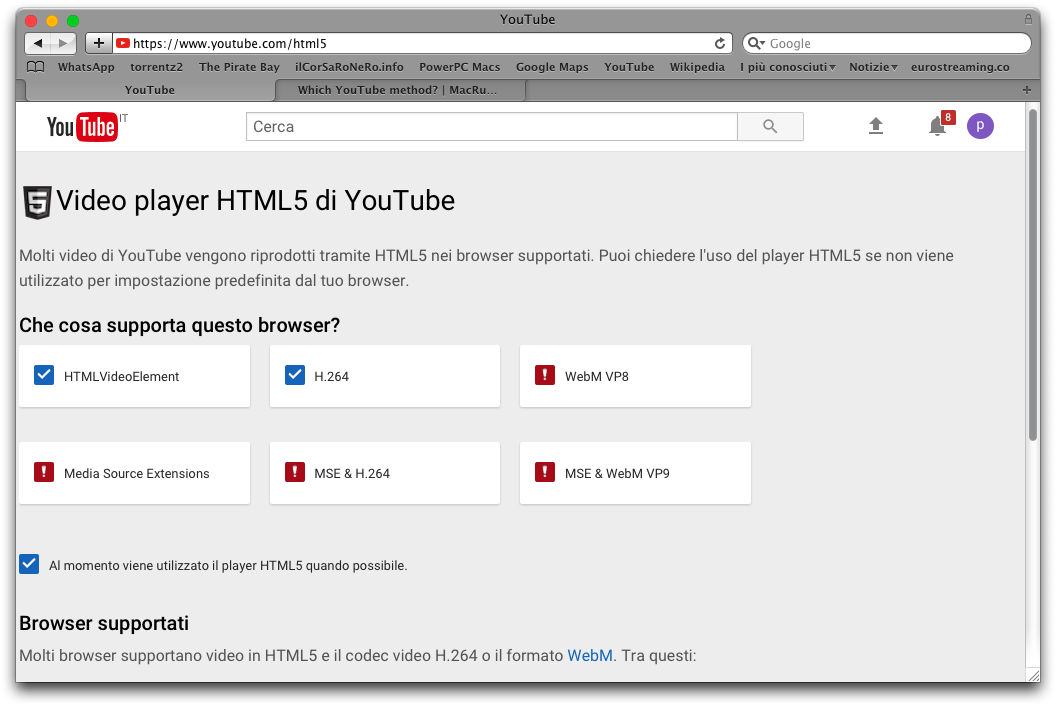Reload the page with the refresh icon
Viewport: 1056px width, 706px height.
(720, 43)
